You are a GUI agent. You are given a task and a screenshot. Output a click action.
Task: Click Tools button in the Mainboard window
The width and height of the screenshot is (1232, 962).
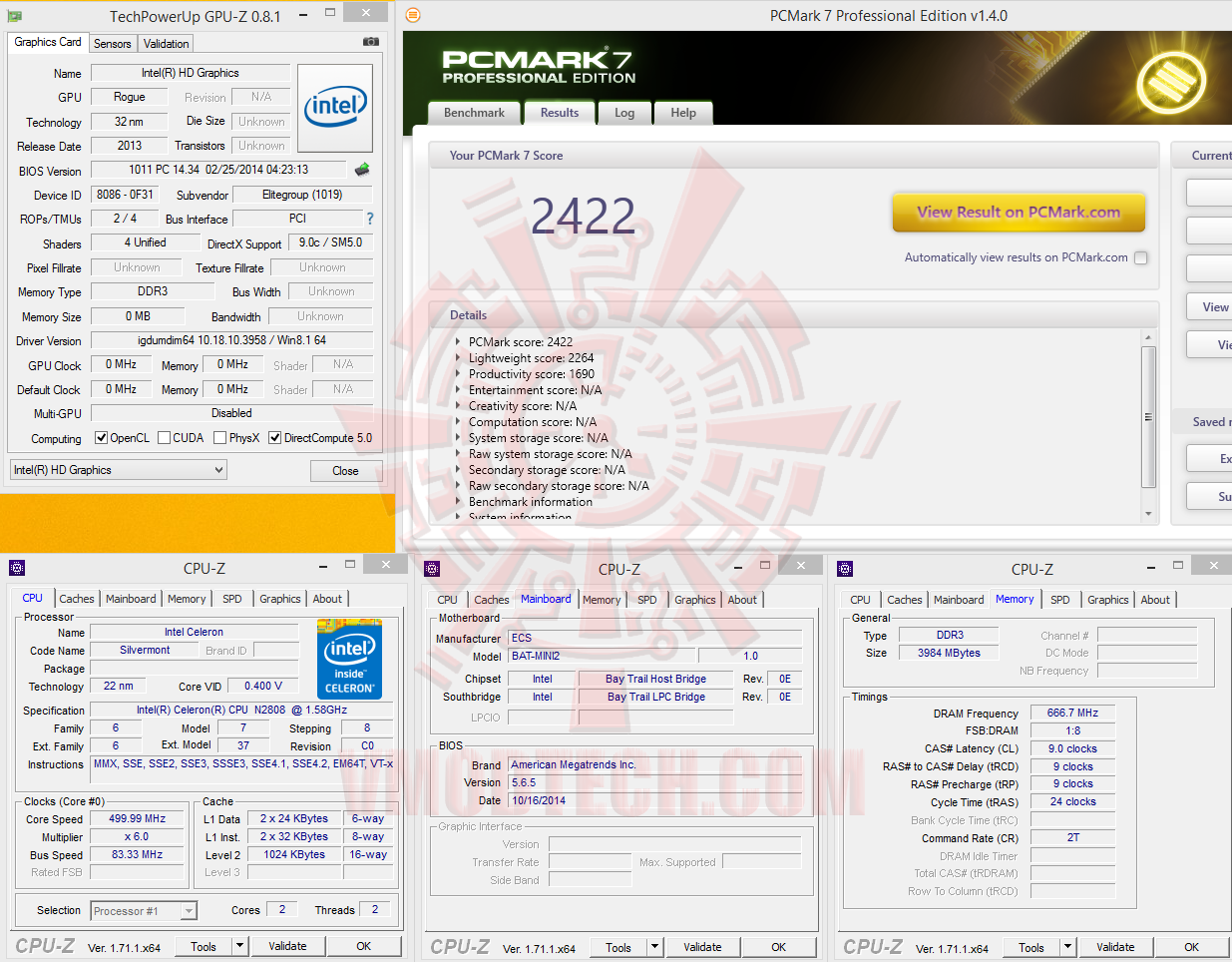618,947
